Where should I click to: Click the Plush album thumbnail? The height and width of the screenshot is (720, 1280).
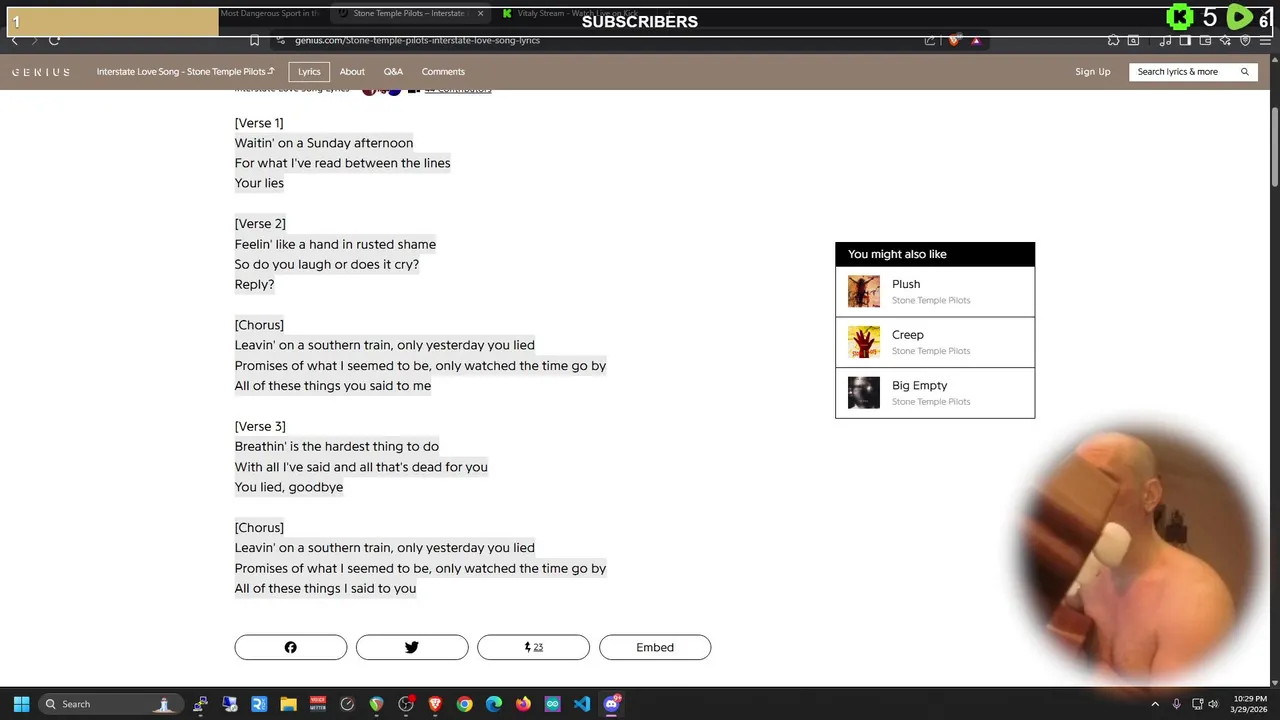[864, 292]
